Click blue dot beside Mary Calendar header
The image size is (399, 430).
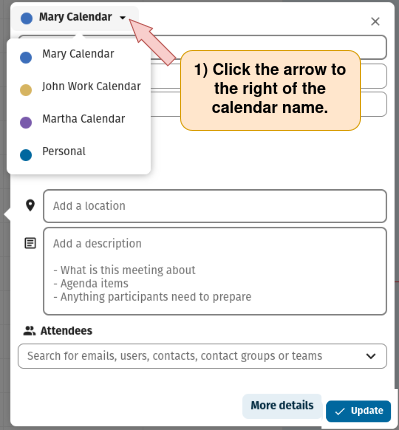27,18
